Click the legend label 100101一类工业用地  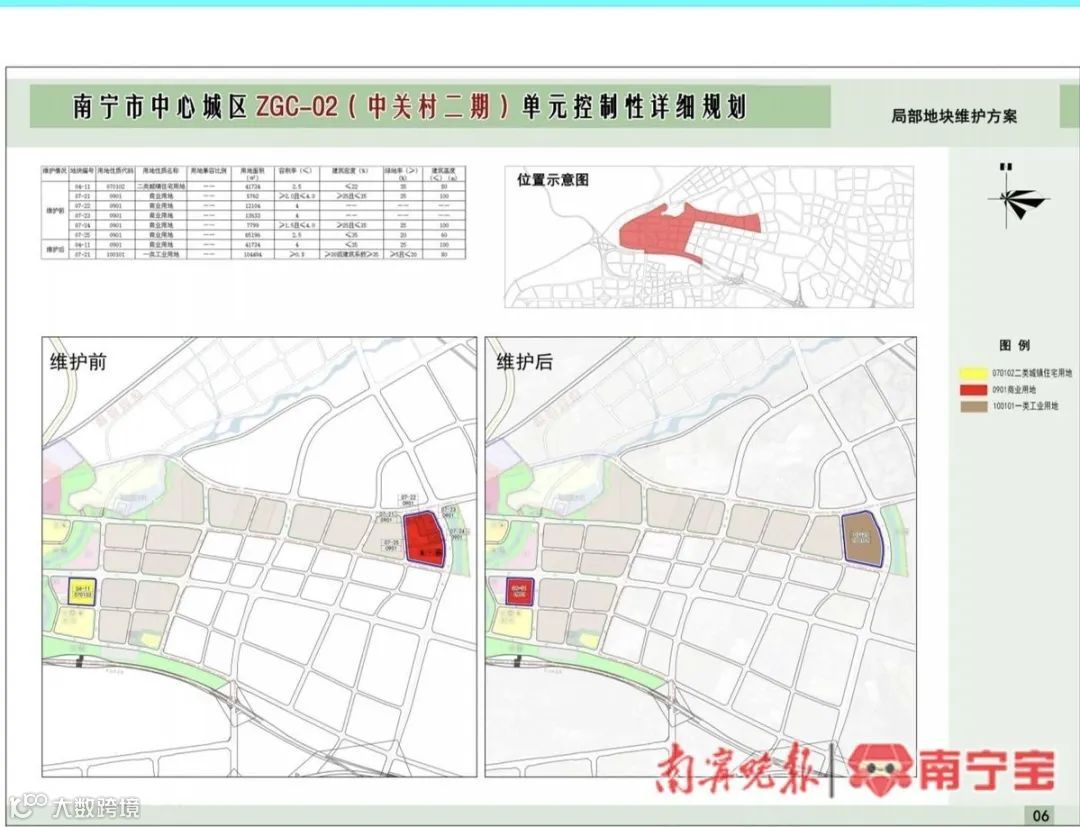(1025, 407)
